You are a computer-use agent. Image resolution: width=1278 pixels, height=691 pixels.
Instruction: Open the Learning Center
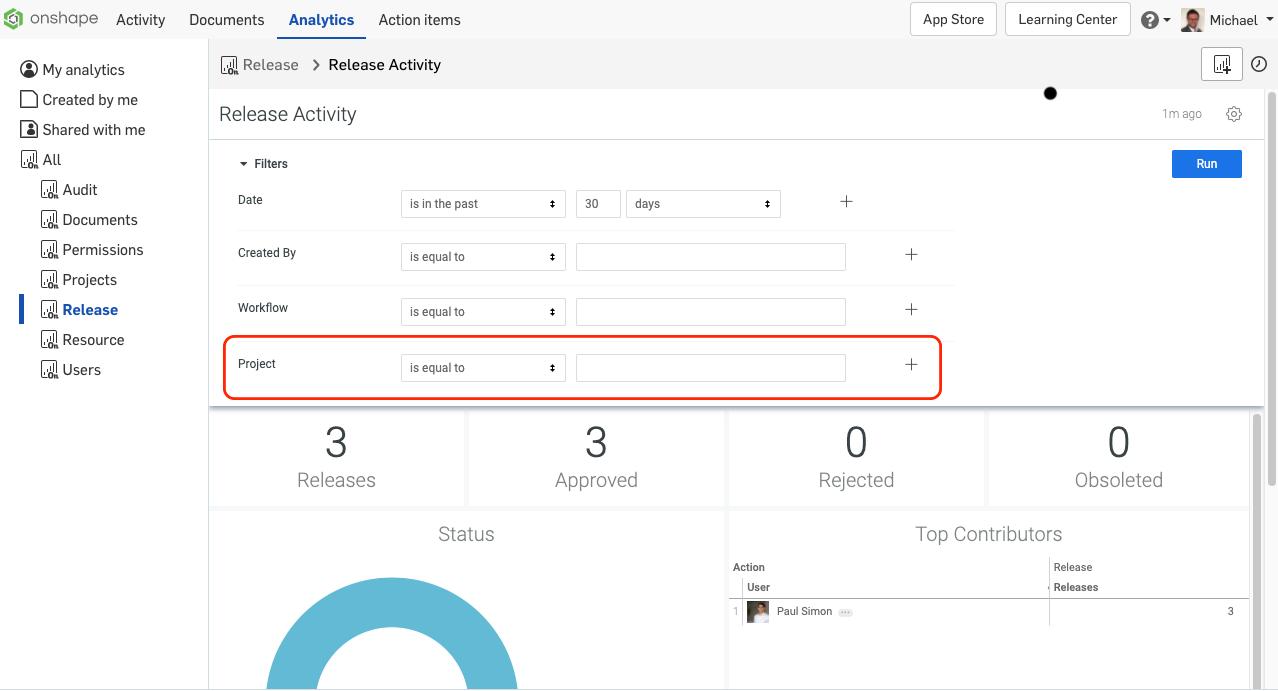[1067, 20]
